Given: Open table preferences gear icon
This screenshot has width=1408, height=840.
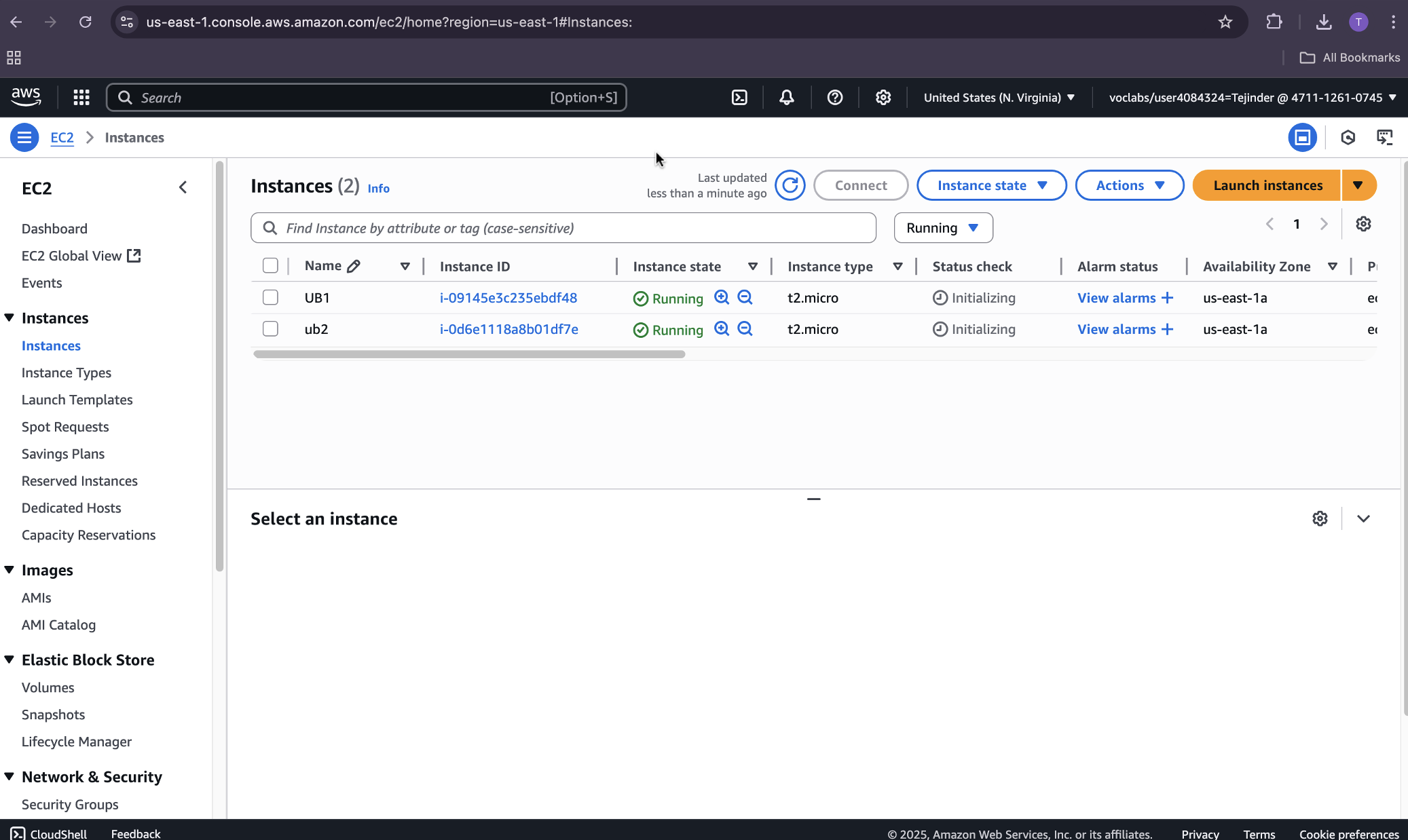Looking at the screenshot, I should point(1363,224).
